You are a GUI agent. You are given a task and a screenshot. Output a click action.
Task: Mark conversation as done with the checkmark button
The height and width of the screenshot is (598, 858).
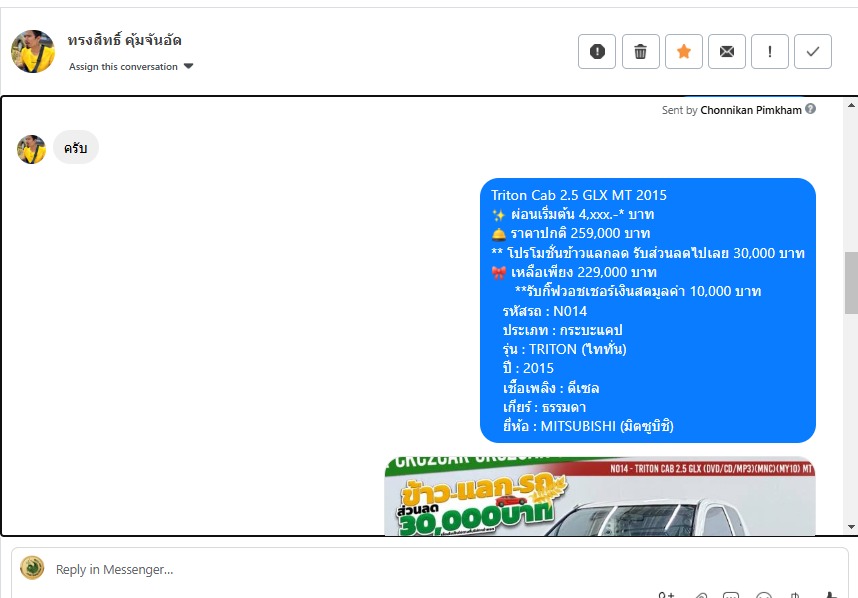pyautogui.click(x=813, y=51)
